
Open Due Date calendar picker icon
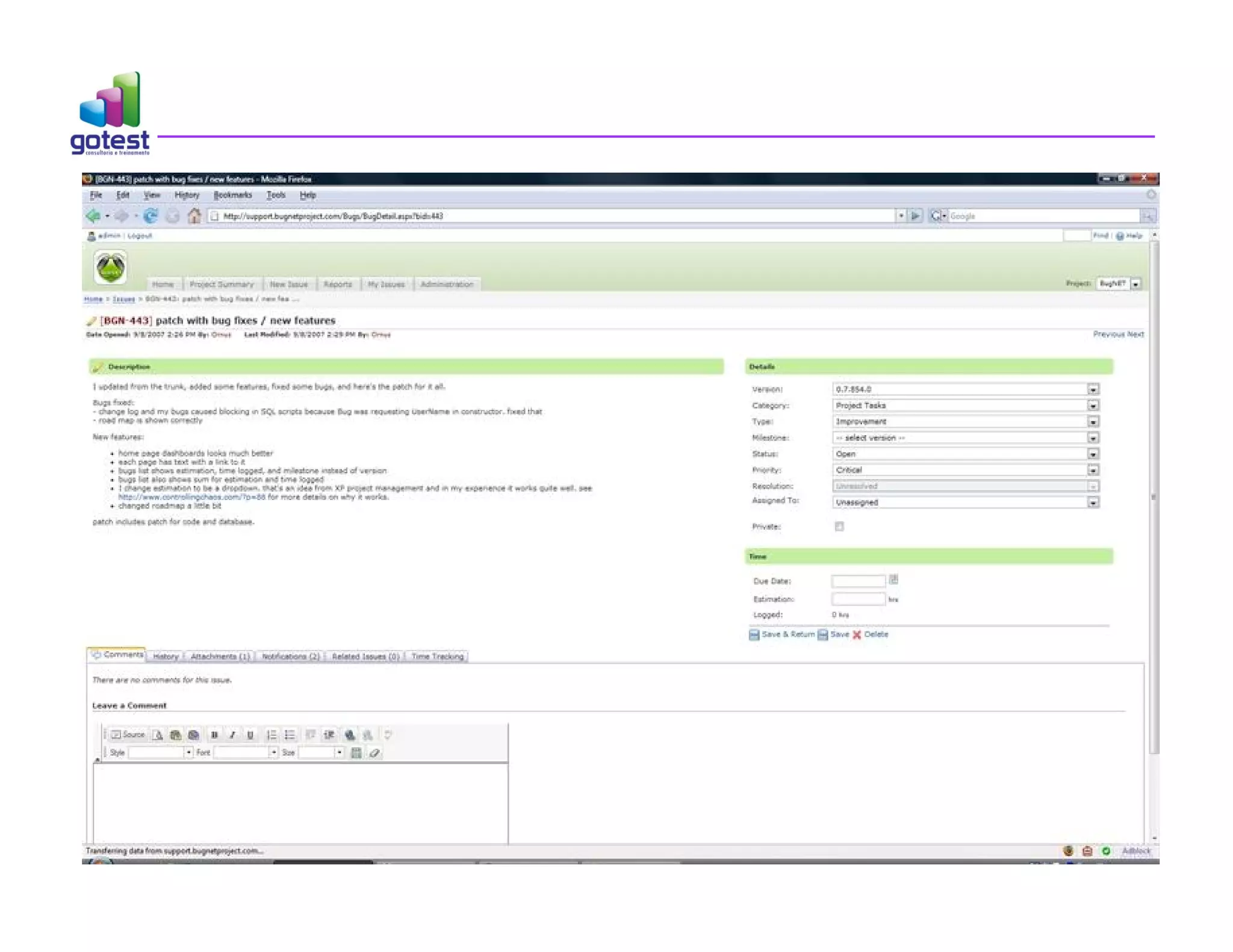pyautogui.click(x=893, y=580)
